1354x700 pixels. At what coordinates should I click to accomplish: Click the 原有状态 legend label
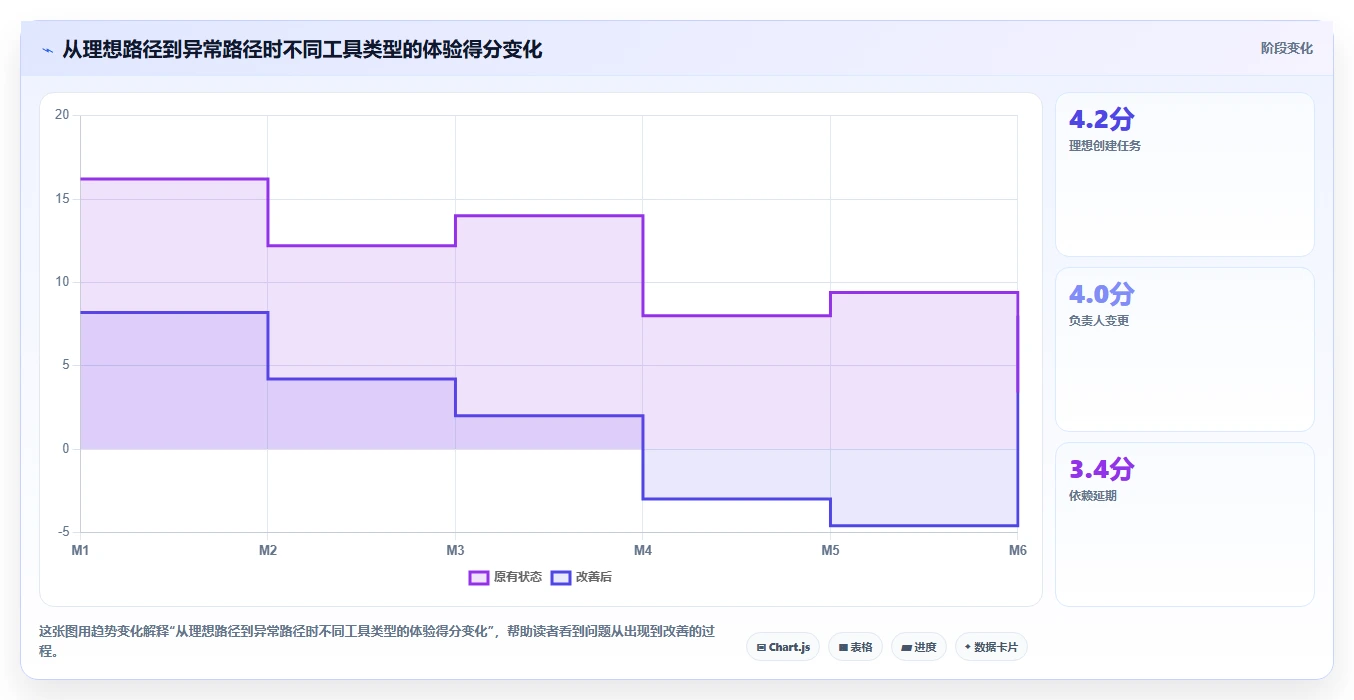pyautogui.click(x=518, y=577)
